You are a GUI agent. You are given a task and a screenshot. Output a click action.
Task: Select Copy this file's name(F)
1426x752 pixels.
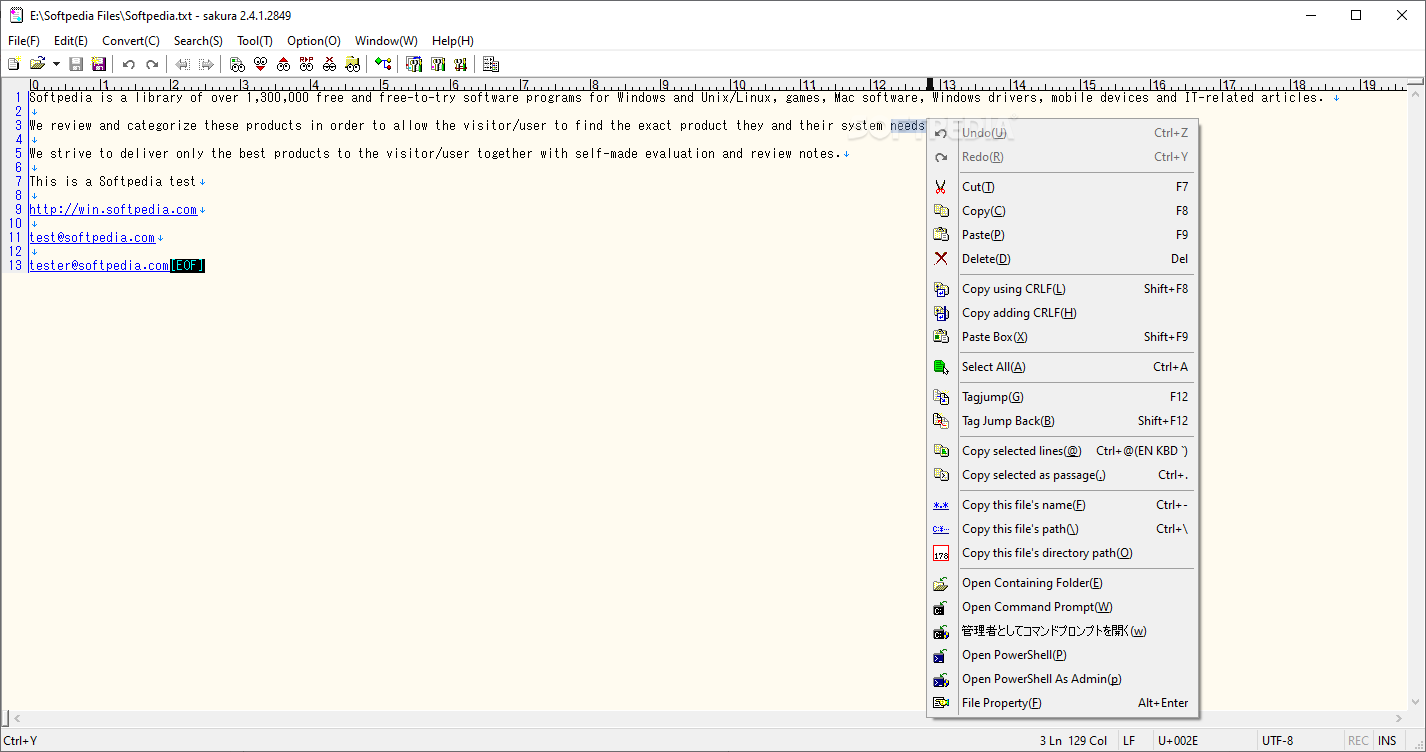coord(1062,505)
